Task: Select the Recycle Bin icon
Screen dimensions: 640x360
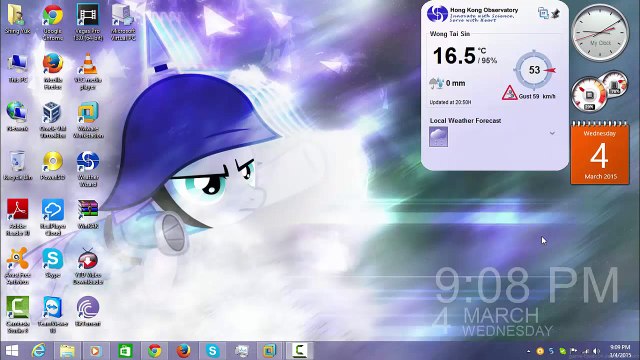Action: click(x=18, y=166)
